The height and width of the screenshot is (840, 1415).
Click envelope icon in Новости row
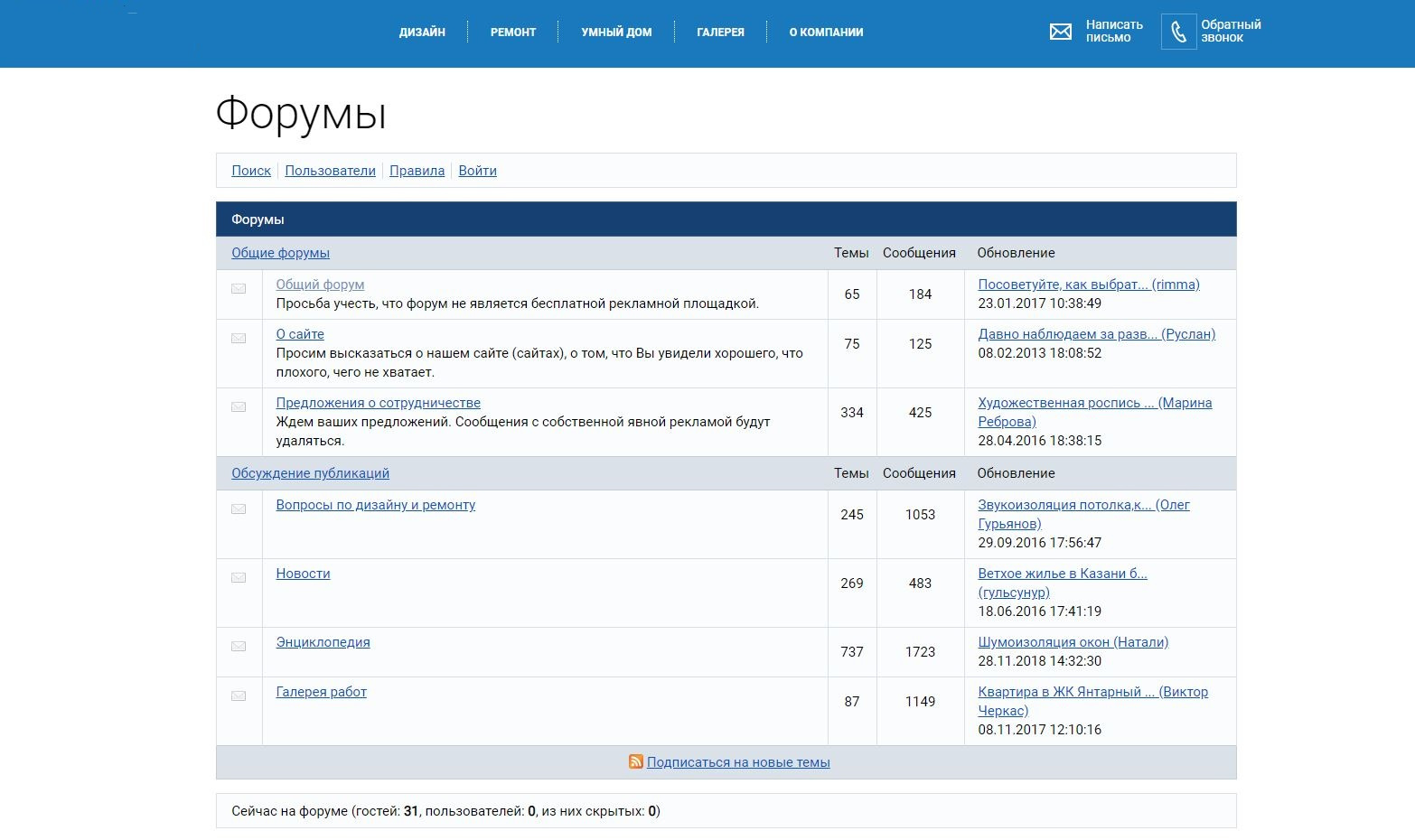click(239, 578)
